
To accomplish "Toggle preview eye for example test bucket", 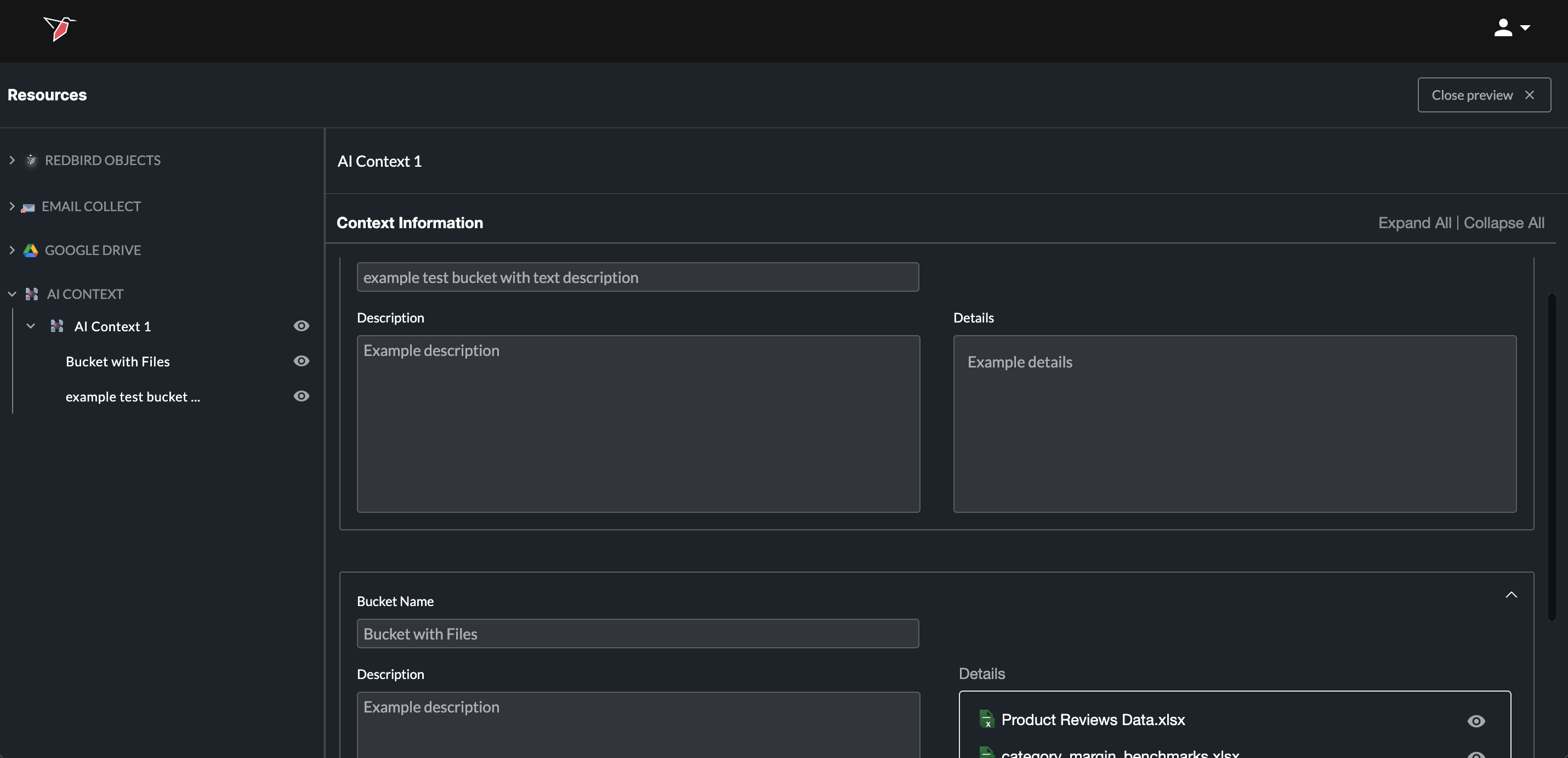I will (302, 397).
